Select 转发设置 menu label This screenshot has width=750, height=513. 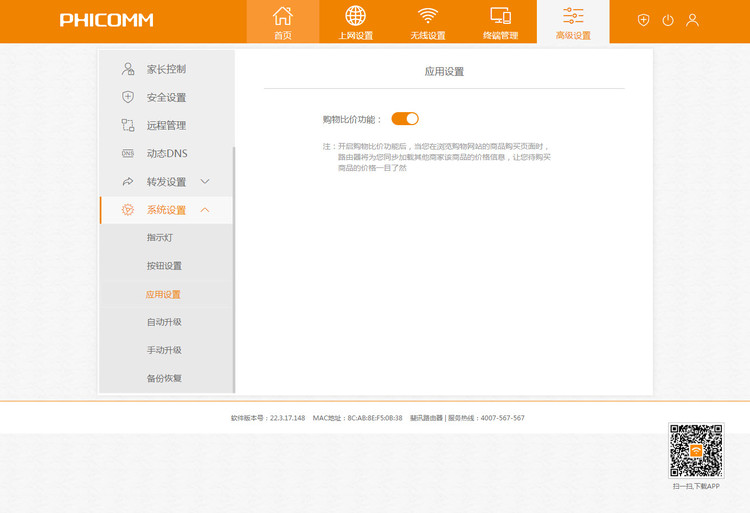(166, 182)
